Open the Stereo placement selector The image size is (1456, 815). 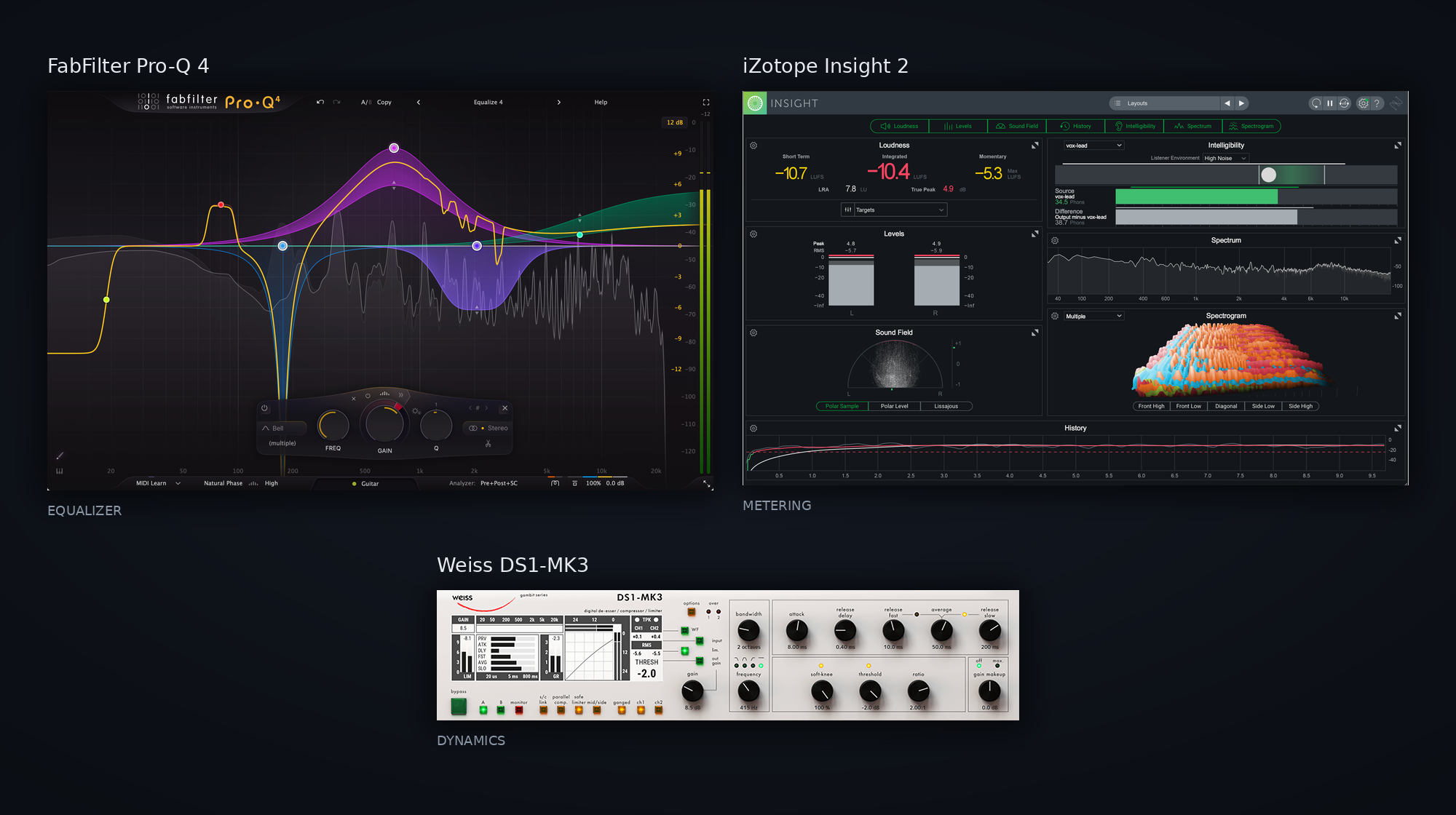point(488,428)
